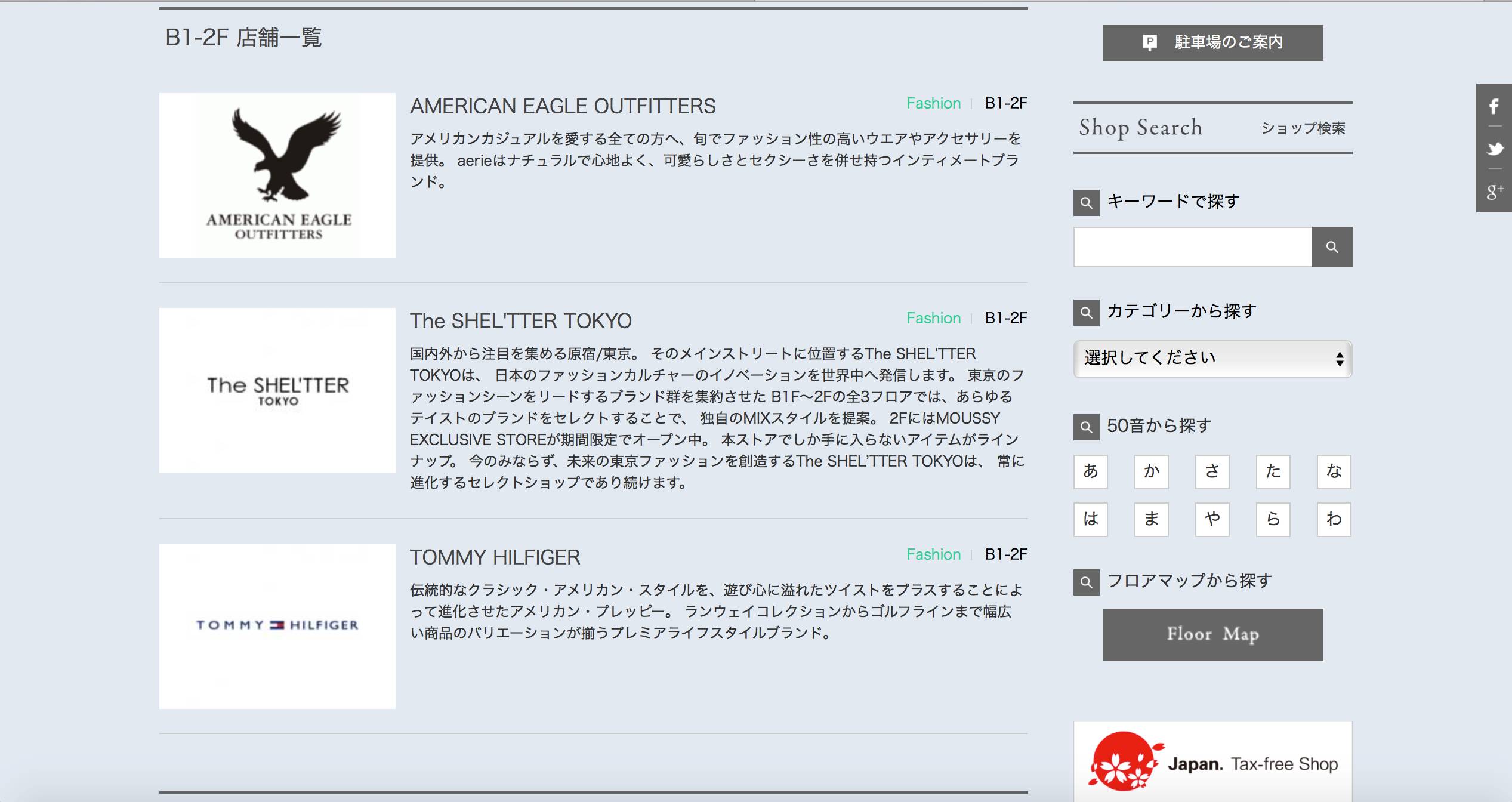Open the category selection dropdown
The height and width of the screenshot is (802, 1512).
pos(1212,359)
